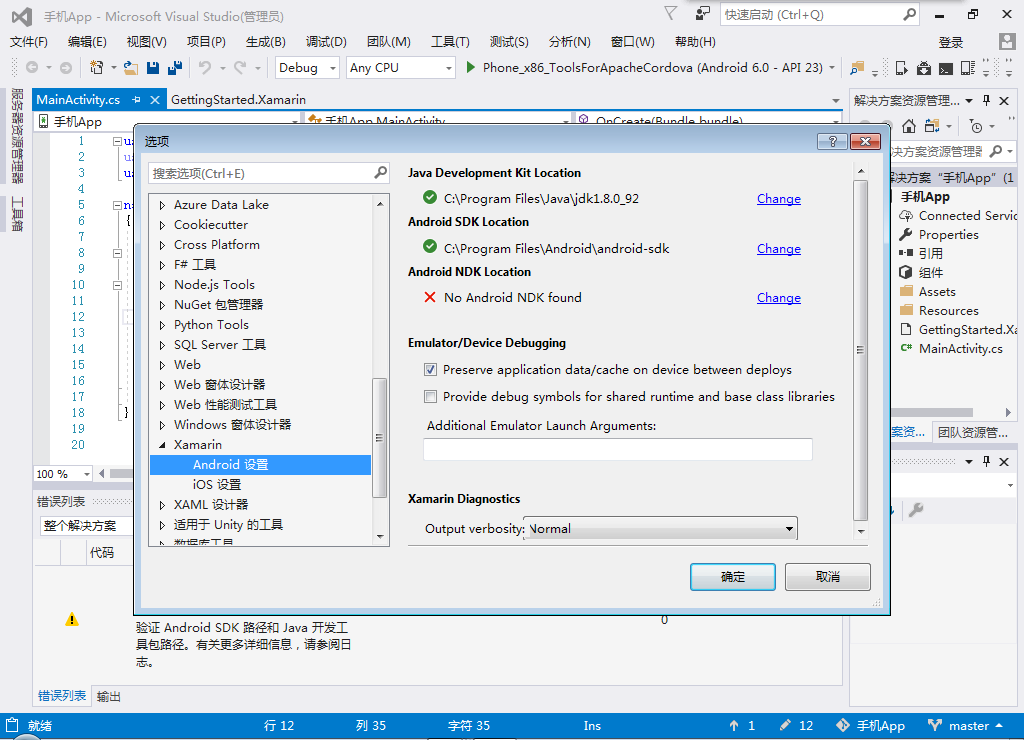
Task: Open the 生成(B) menu
Action: [266, 42]
